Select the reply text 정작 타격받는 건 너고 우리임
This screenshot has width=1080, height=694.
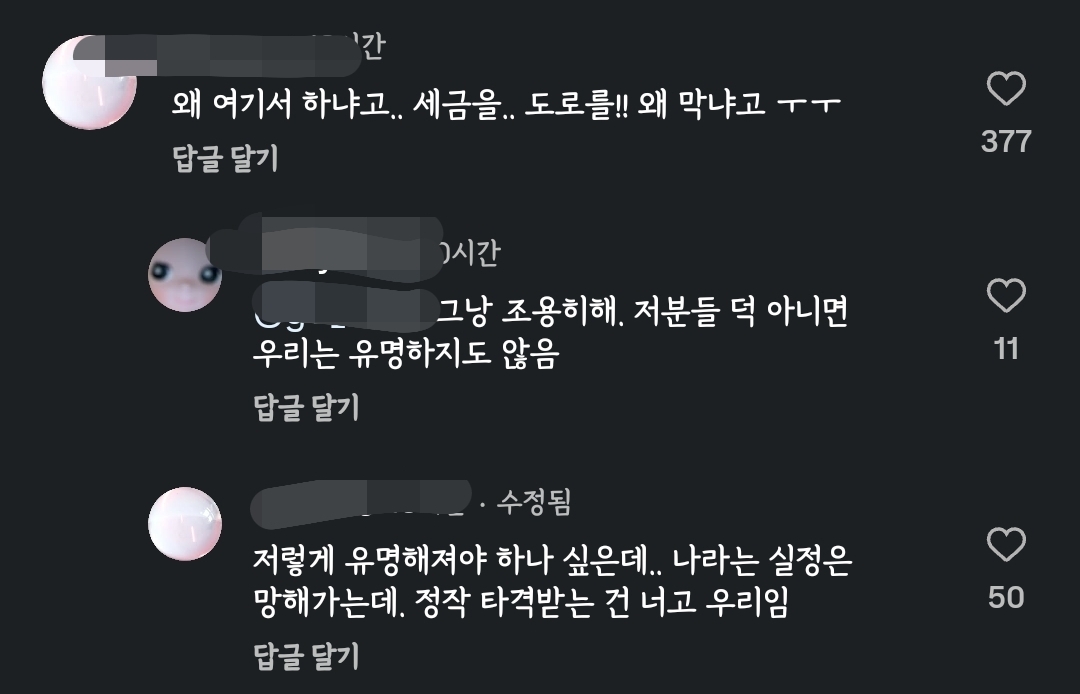(601, 602)
